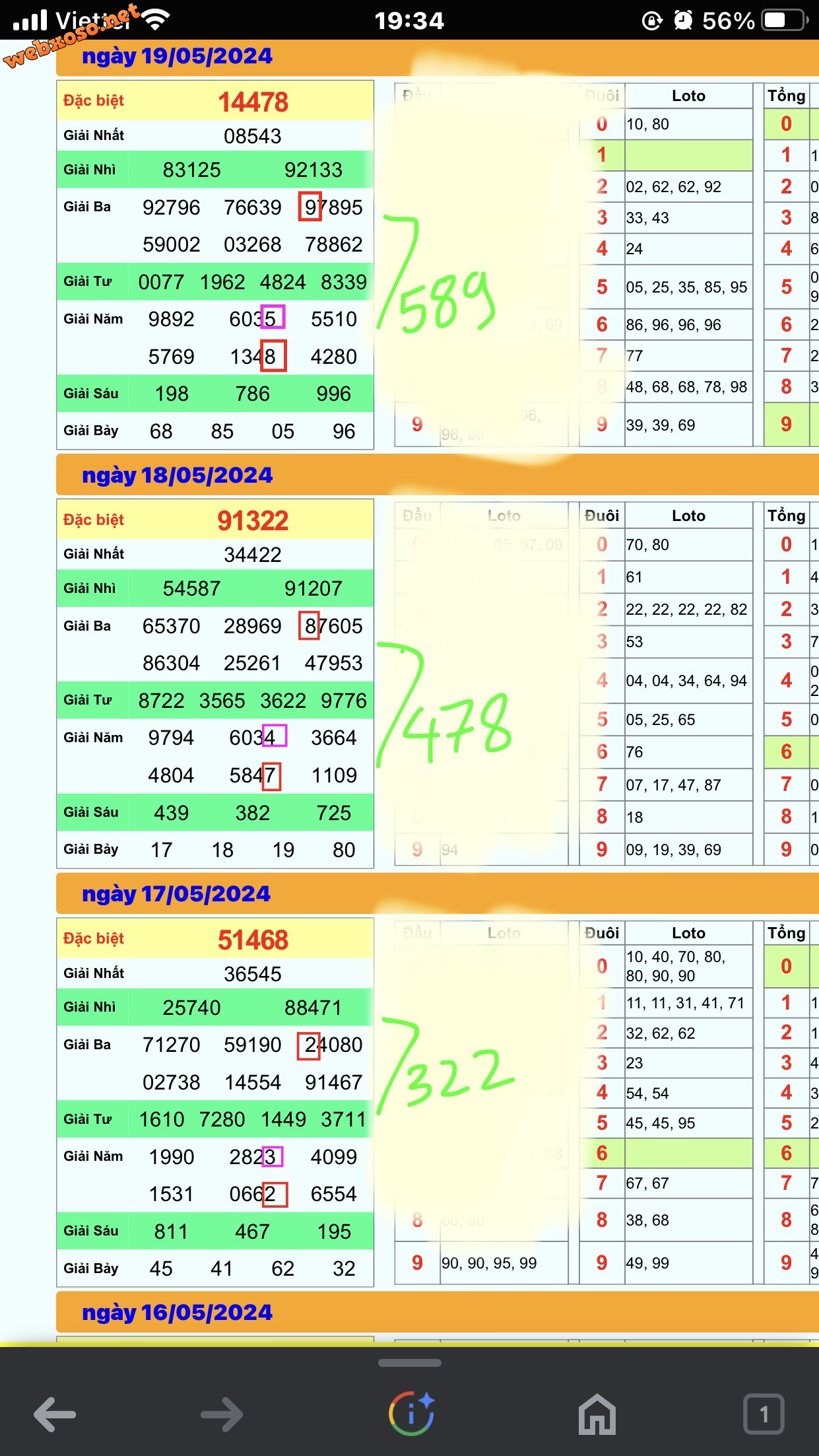The width and height of the screenshot is (819, 1456).
Task: Go to the browser home icon
Action: click(x=597, y=1414)
